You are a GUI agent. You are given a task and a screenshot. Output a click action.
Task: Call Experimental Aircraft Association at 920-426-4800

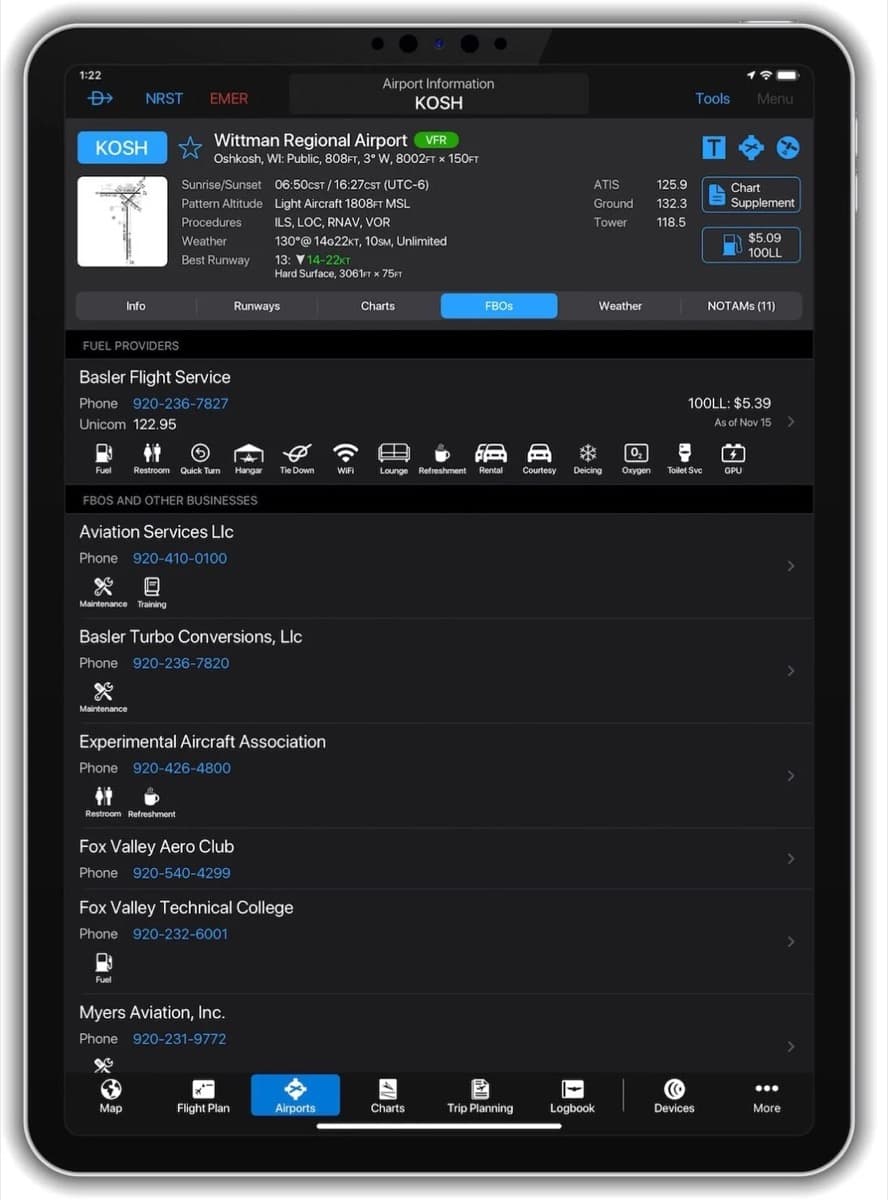[x=182, y=768]
